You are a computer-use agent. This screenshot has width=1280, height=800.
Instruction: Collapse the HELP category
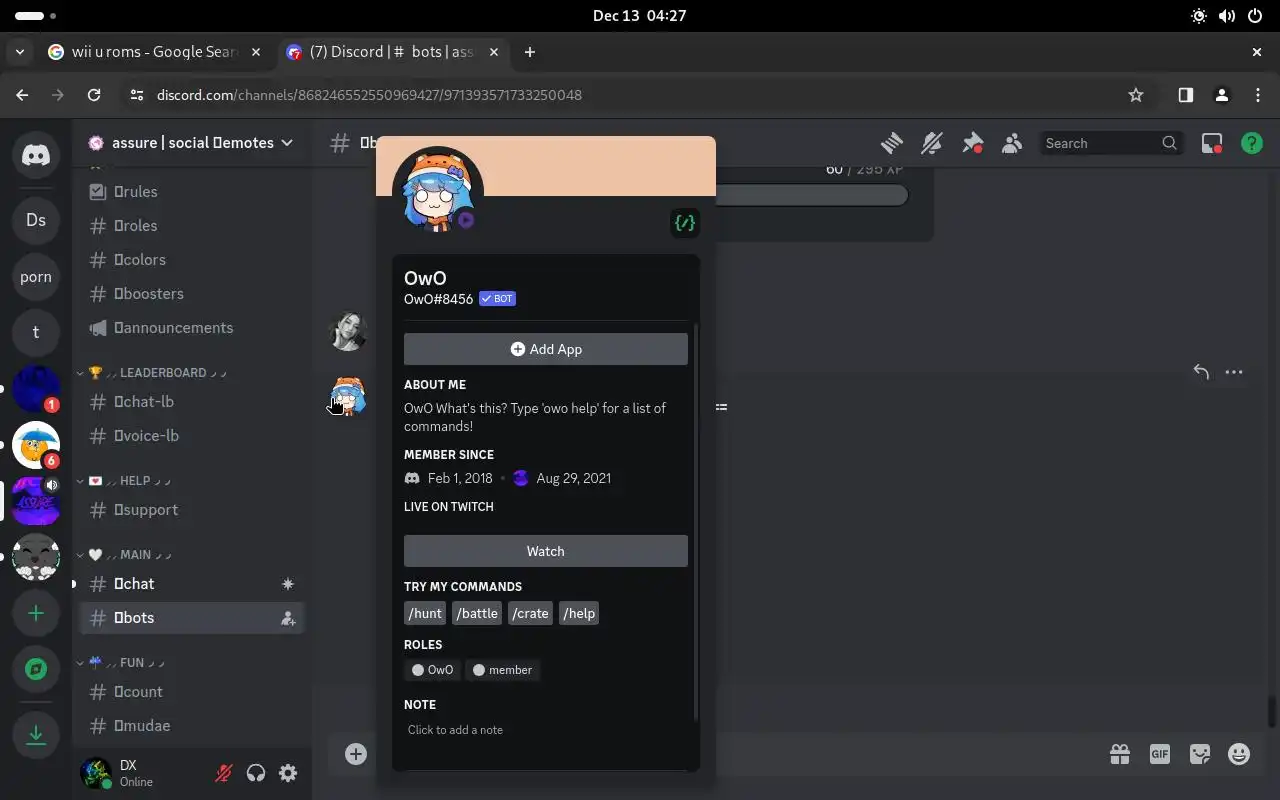[124, 481]
